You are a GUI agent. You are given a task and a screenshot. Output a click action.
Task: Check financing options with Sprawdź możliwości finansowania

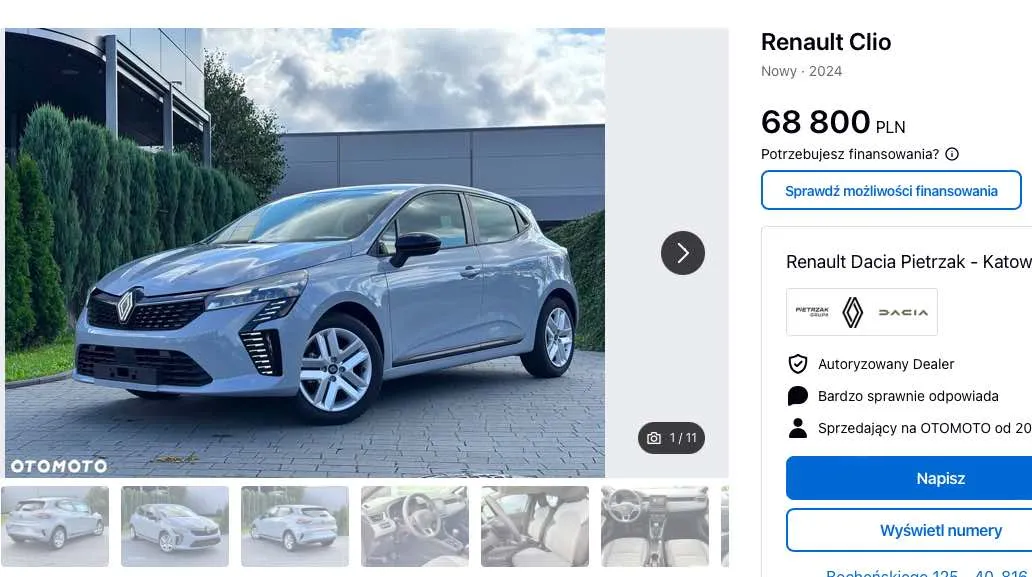(x=891, y=190)
